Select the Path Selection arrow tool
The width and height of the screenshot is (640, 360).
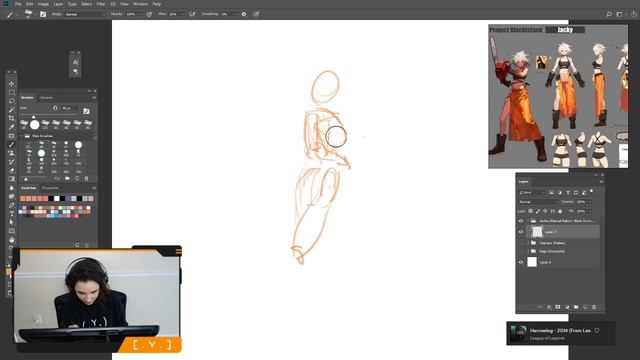click(x=11, y=222)
